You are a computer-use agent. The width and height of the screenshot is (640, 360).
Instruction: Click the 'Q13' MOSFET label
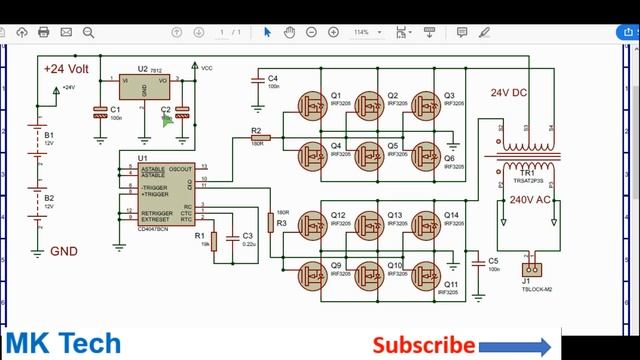tap(395, 215)
